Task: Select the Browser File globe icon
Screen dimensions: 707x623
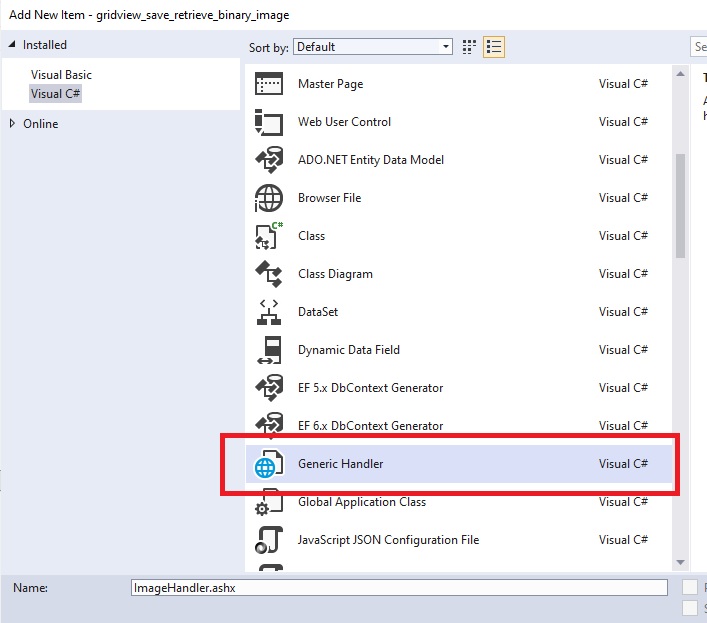Action: point(269,198)
